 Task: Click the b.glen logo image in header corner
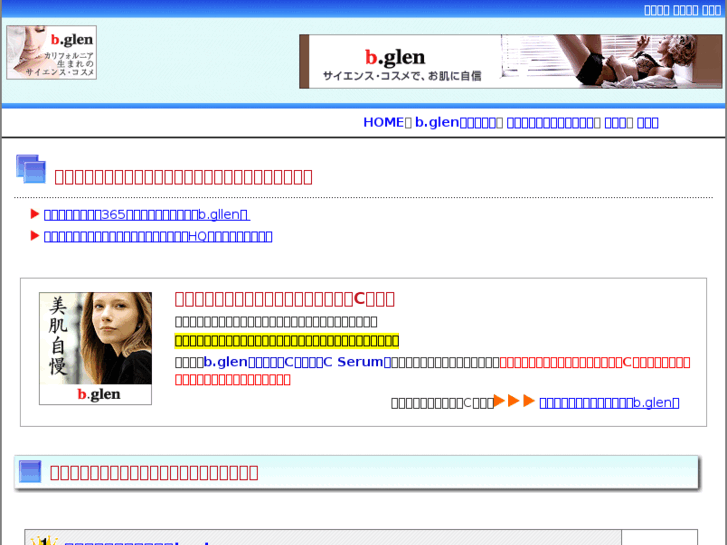pyautogui.click(x=51, y=52)
